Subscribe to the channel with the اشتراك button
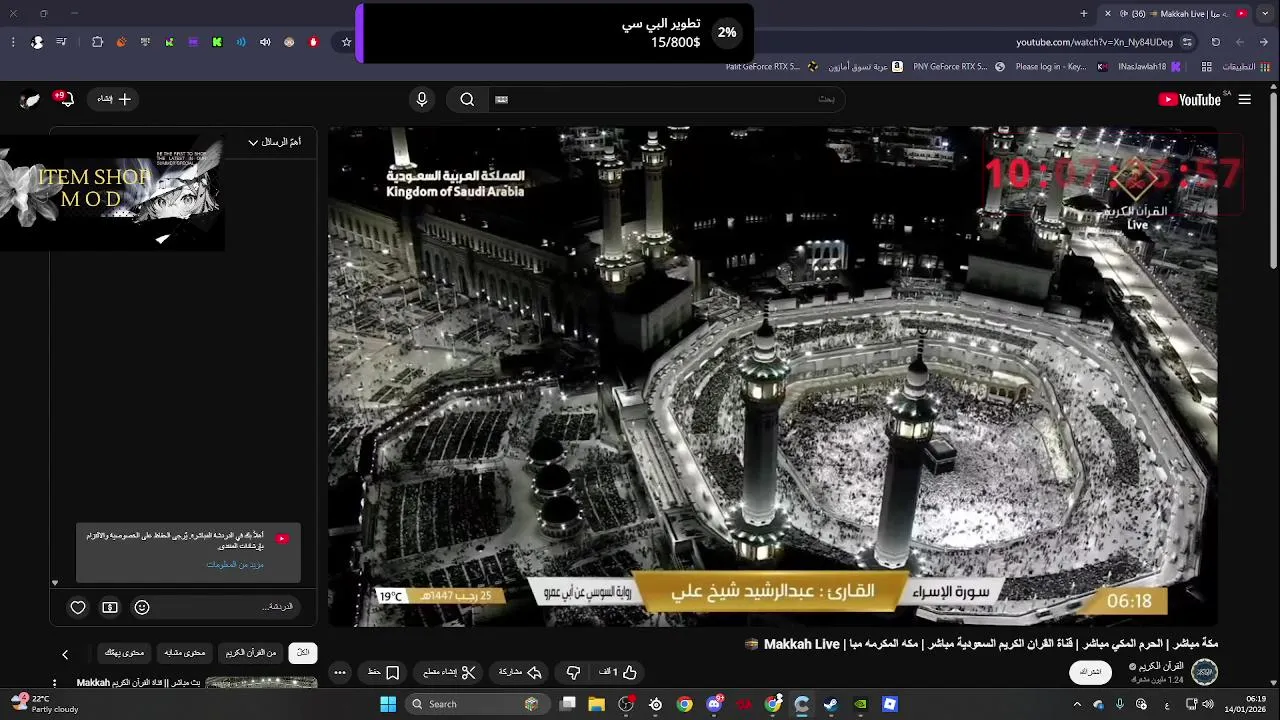This screenshot has width=1280, height=720. coord(1091,672)
